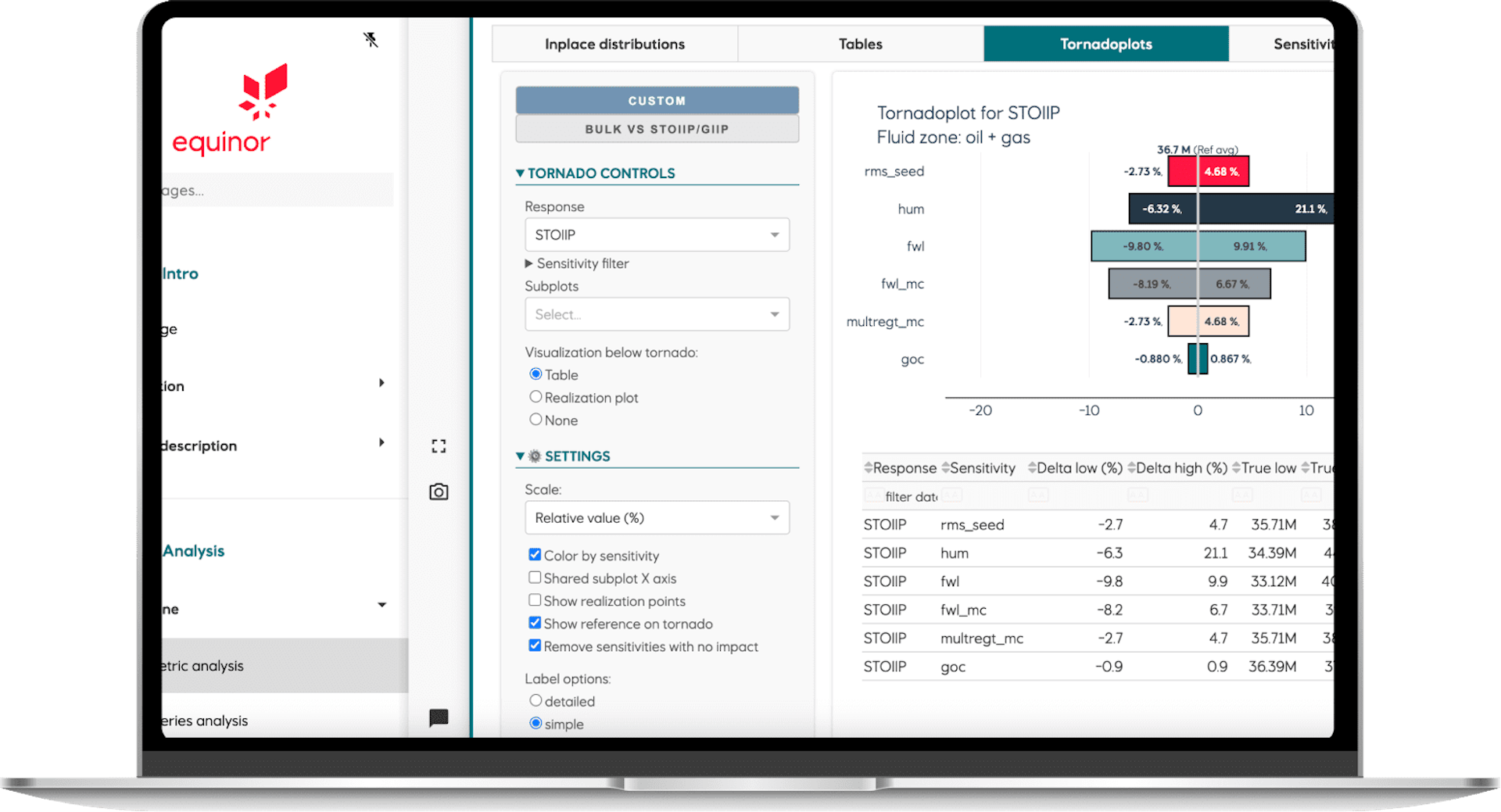1501x812 pixels.
Task: Enable Show realization points checkbox
Action: coord(535,600)
